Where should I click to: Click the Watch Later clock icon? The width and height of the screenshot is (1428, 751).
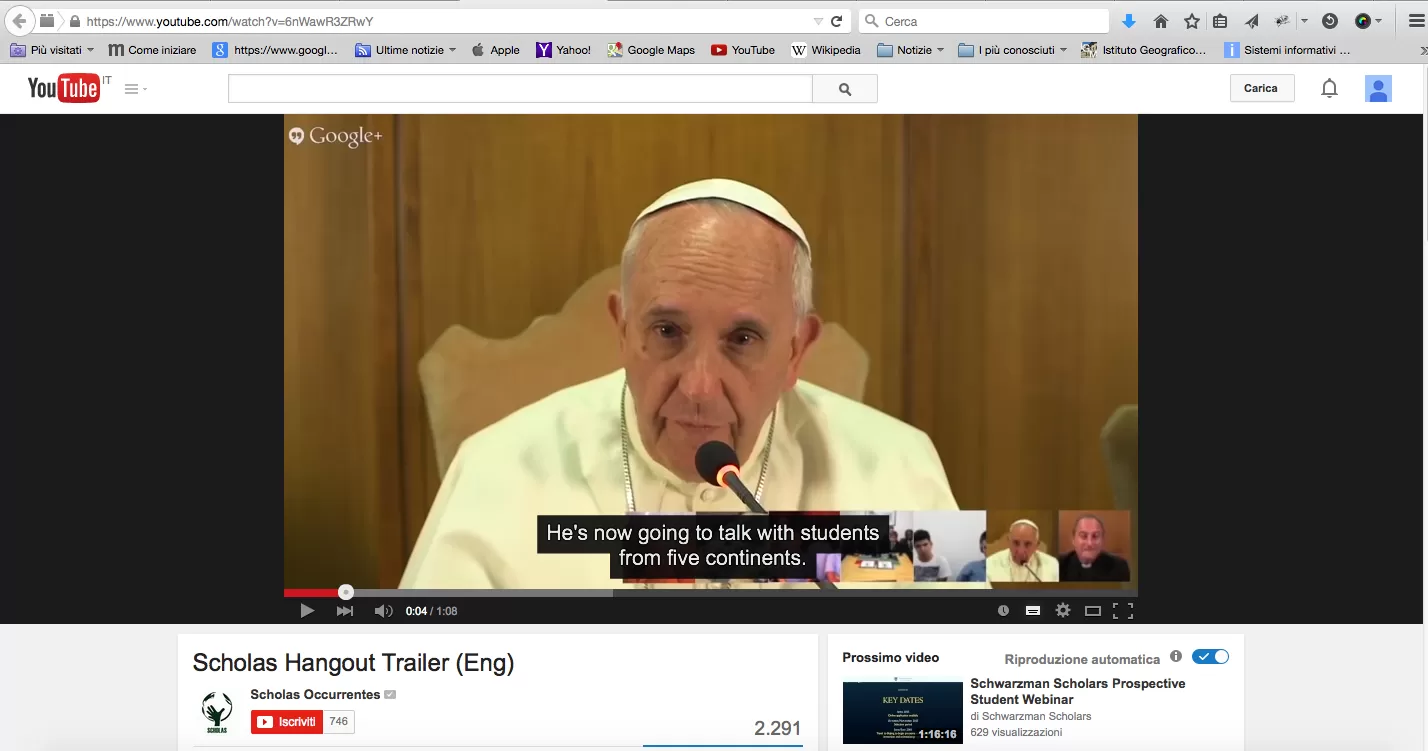[x=1003, y=611]
